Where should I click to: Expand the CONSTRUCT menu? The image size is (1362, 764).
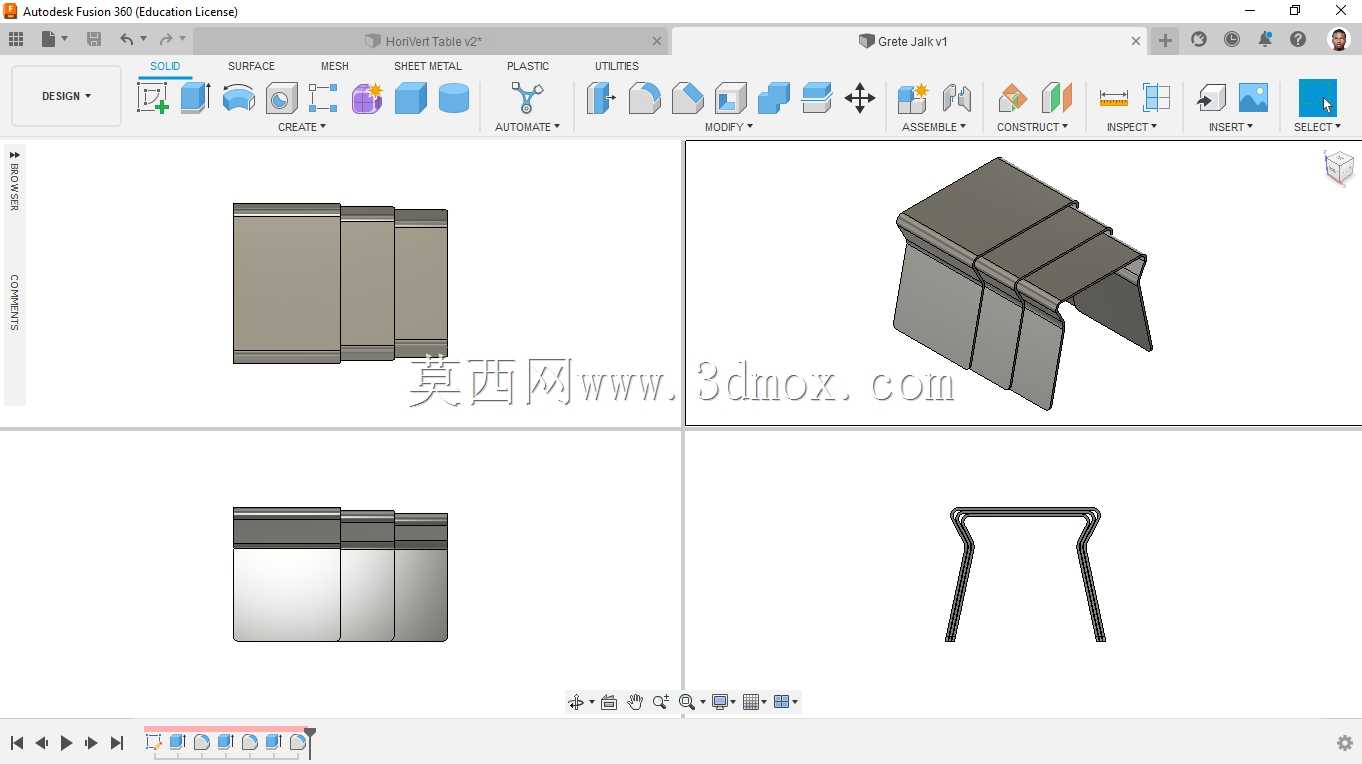[1032, 127]
